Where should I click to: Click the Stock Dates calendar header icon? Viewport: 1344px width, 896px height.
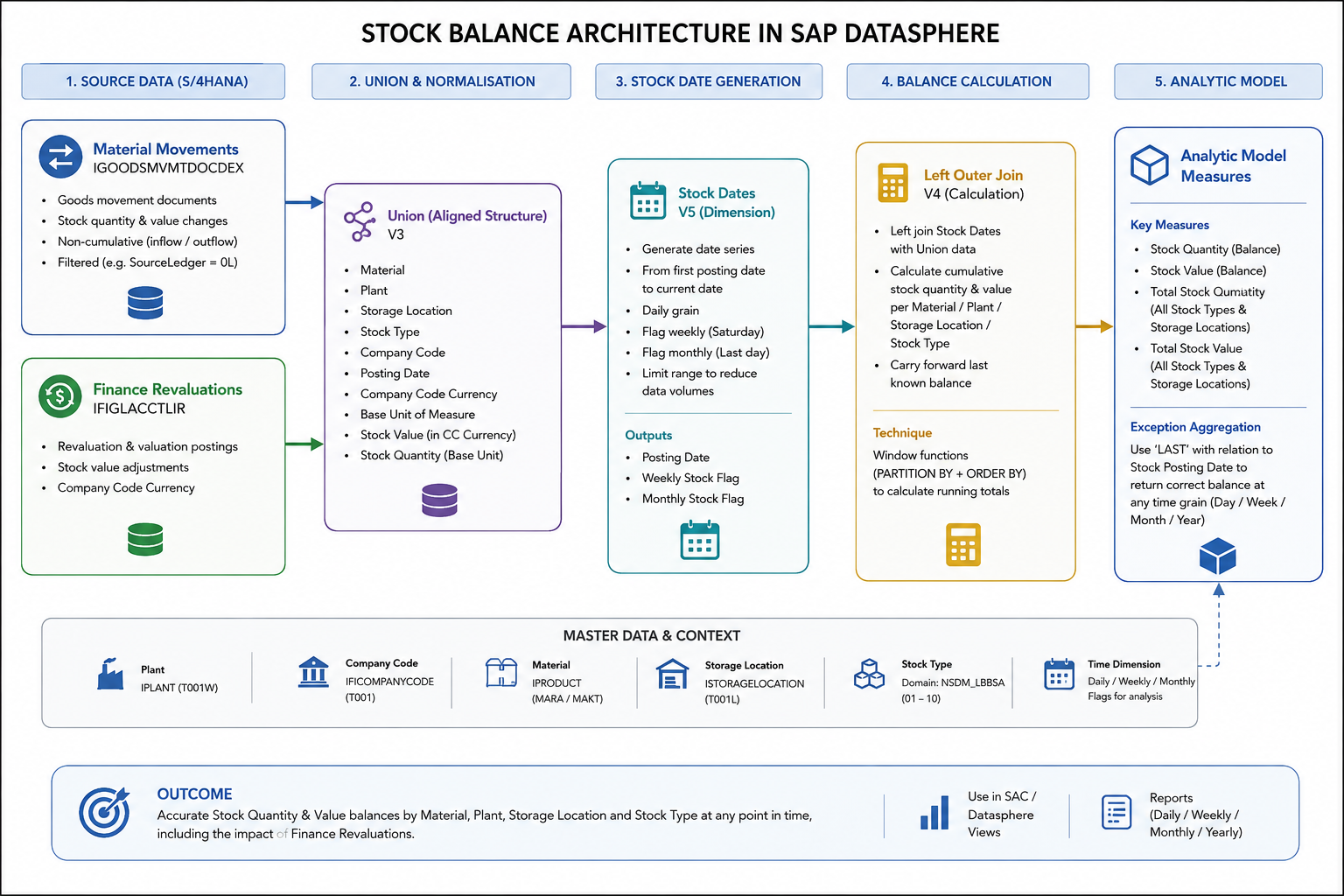(648, 200)
